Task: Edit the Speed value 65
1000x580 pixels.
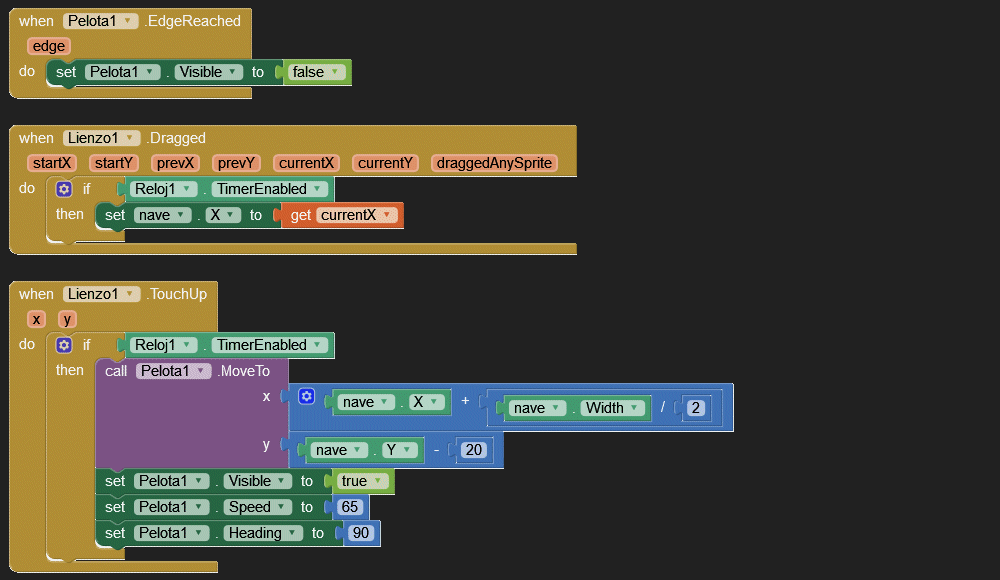Action: click(350, 507)
